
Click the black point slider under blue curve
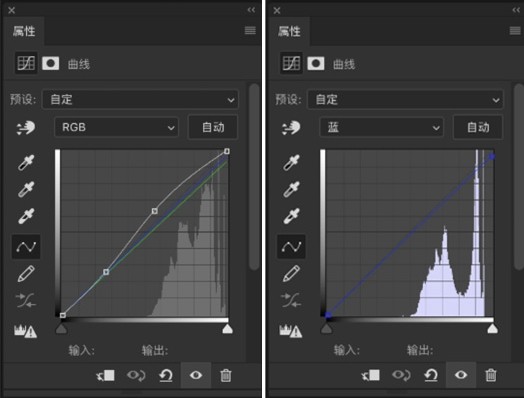(326, 329)
